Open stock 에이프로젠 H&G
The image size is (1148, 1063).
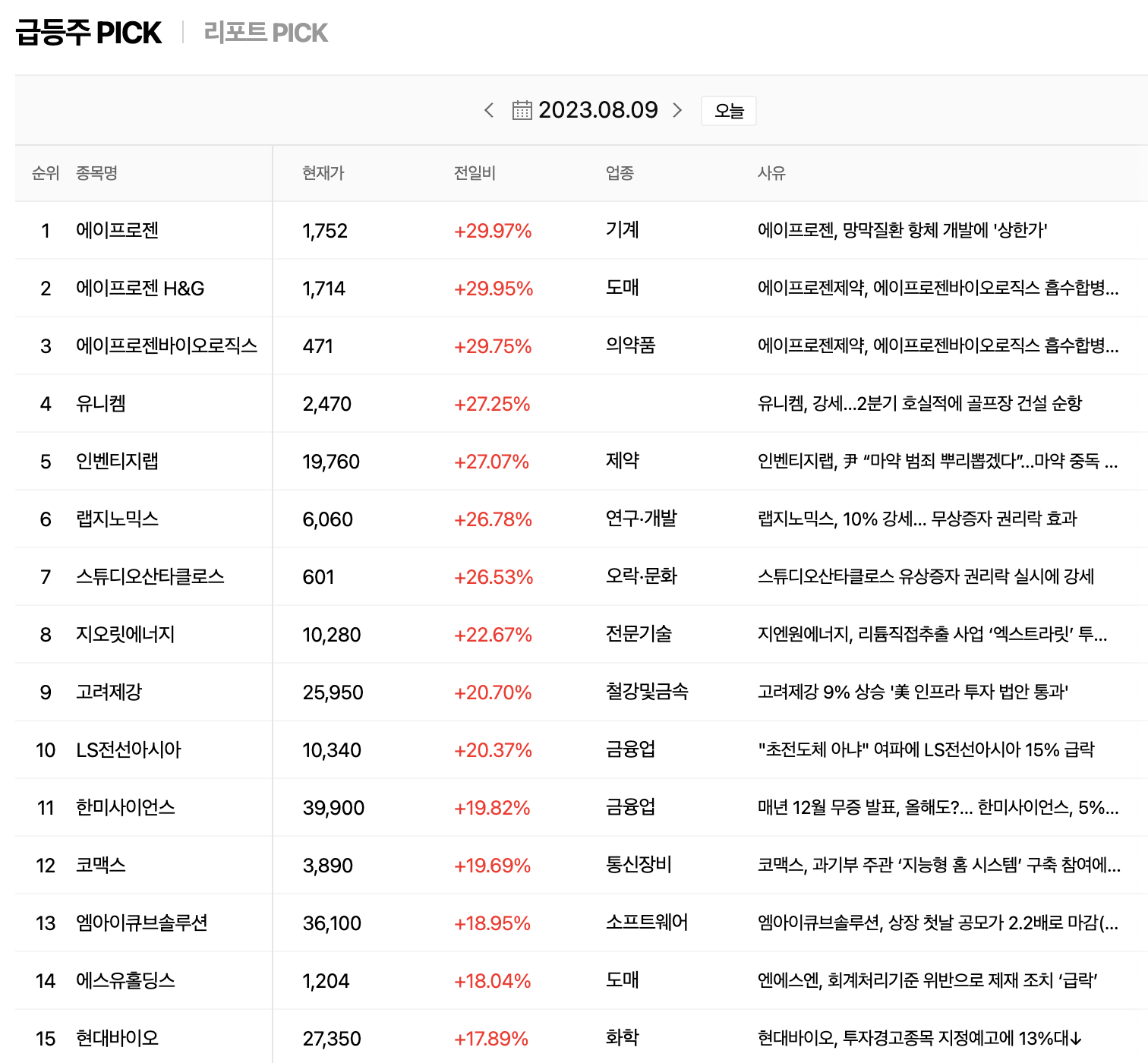(140, 289)
